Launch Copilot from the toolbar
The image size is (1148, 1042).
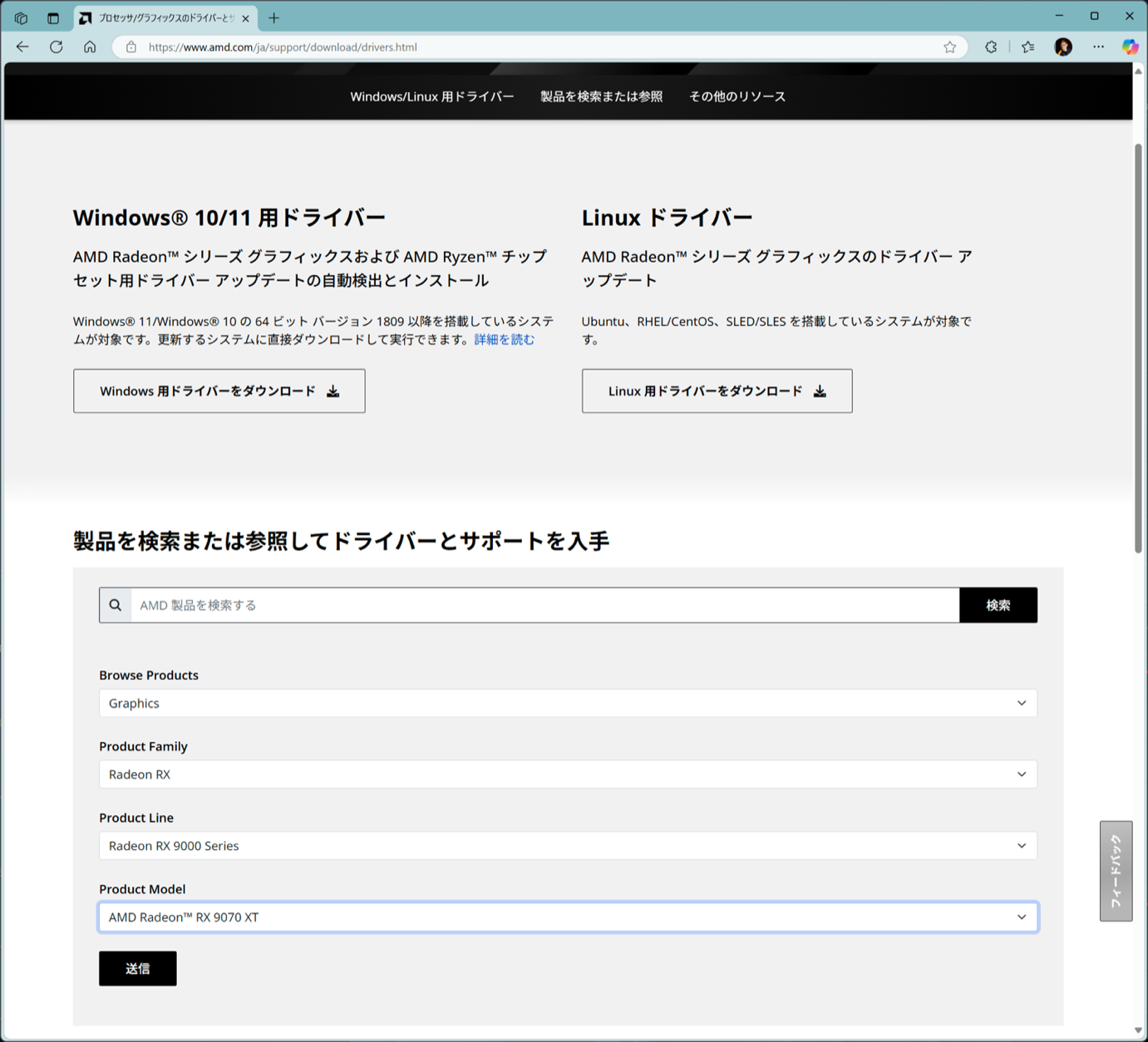[x=1130, y=47]
